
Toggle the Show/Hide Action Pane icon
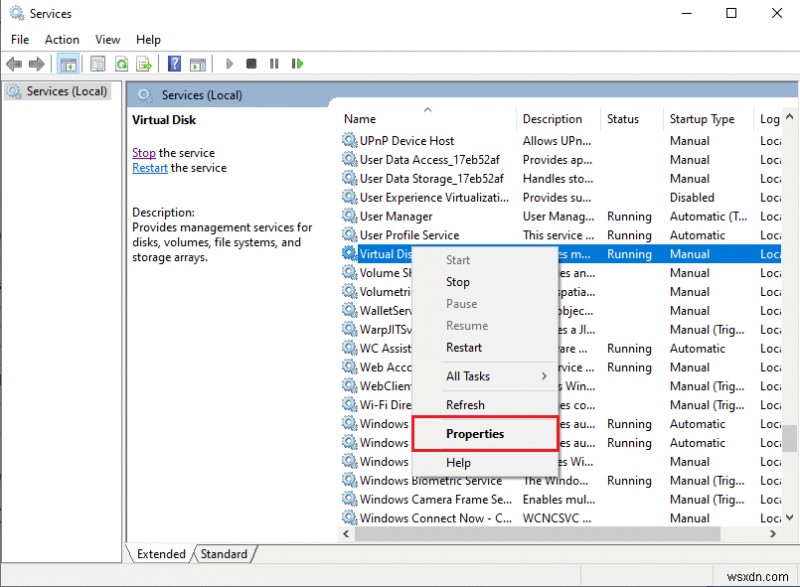[x=197, y=63]
